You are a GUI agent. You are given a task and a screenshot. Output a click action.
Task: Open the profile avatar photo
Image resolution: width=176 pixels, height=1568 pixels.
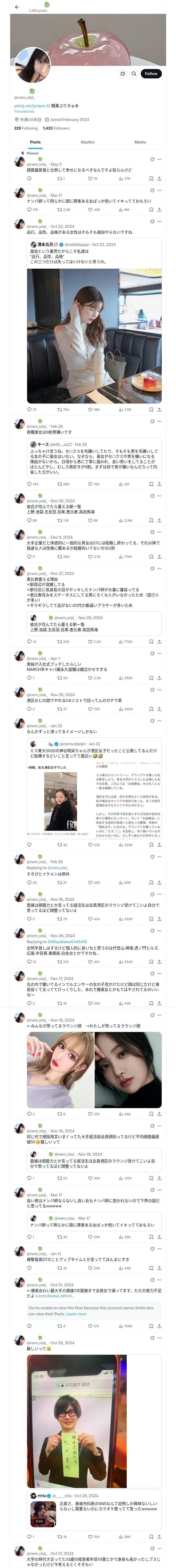33,64
